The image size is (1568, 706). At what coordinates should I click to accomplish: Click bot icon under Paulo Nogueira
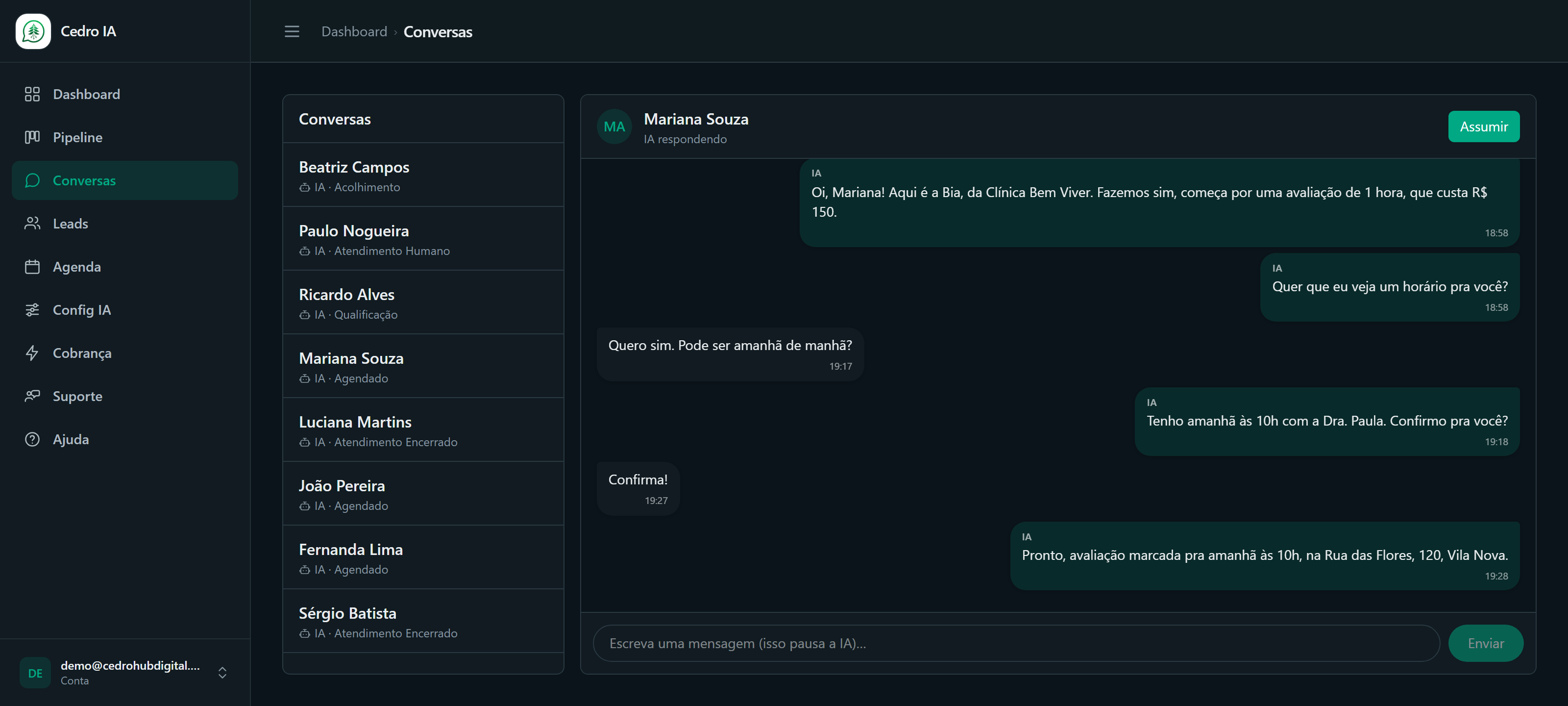[304, 251]
